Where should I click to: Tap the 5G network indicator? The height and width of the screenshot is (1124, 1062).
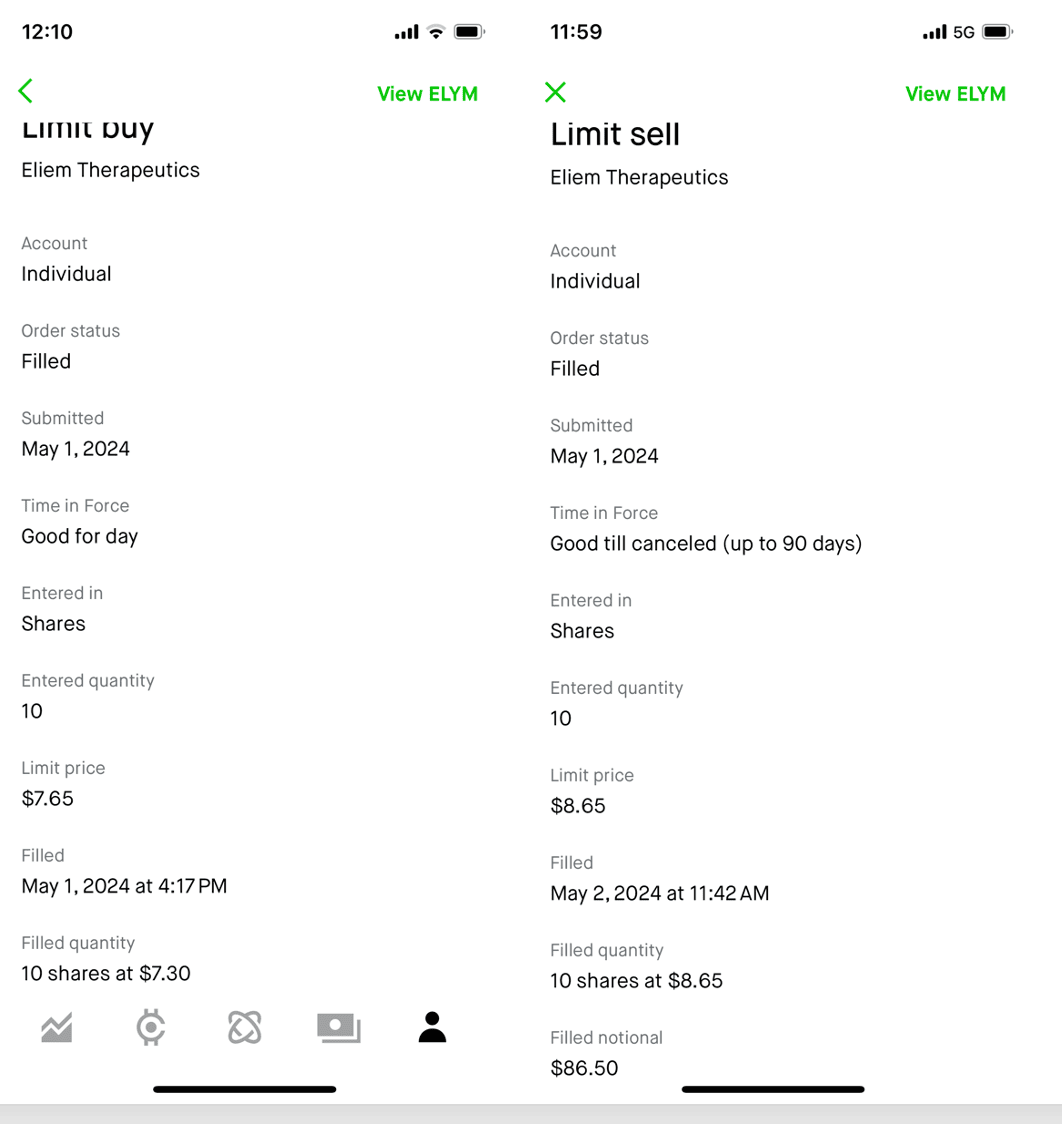tap(963, 32)
